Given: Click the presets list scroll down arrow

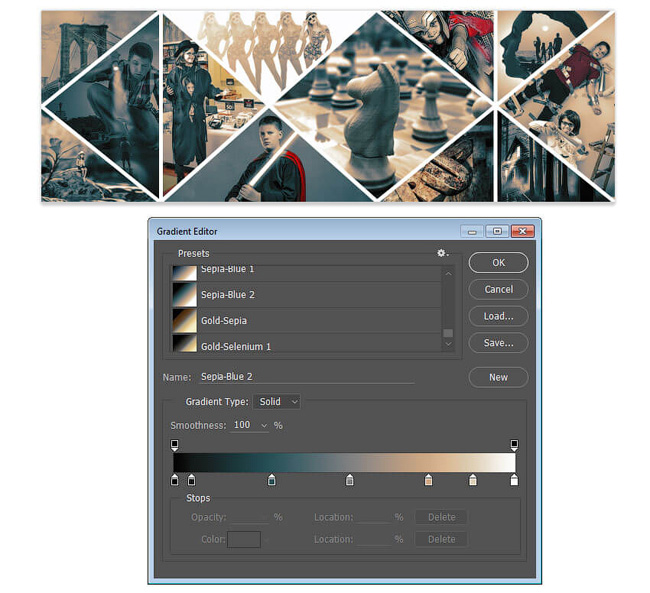Looking at the screenshot, I should click(448, 344).
